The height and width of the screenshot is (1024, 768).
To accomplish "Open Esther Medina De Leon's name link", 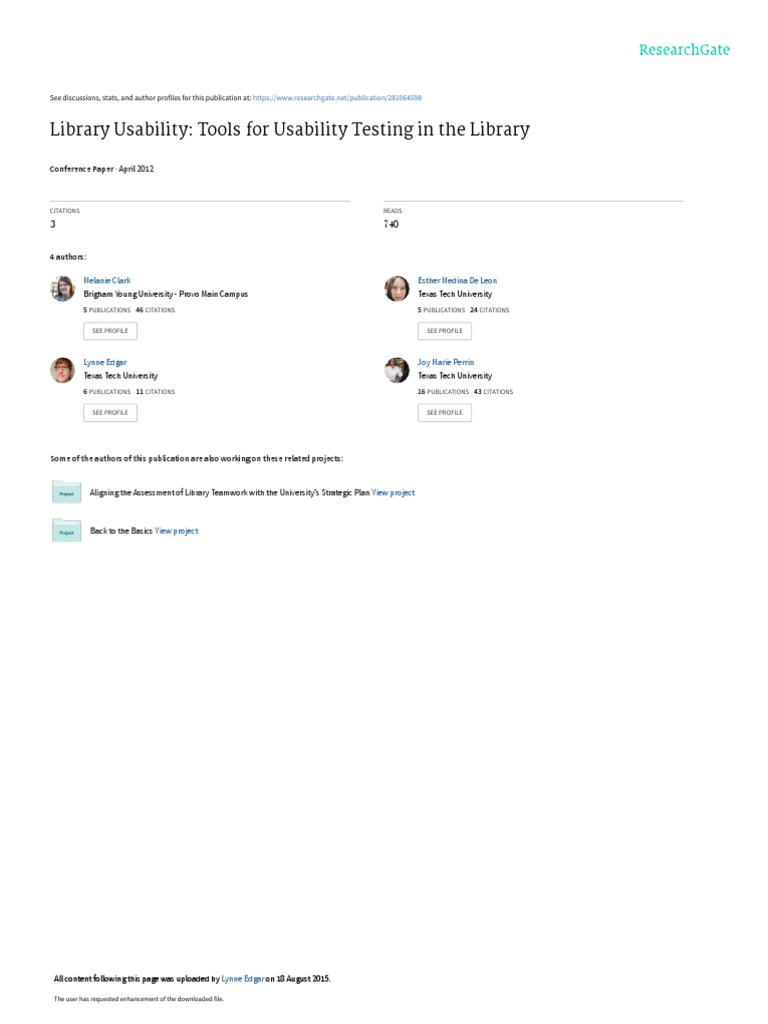I will click(456, 281).
